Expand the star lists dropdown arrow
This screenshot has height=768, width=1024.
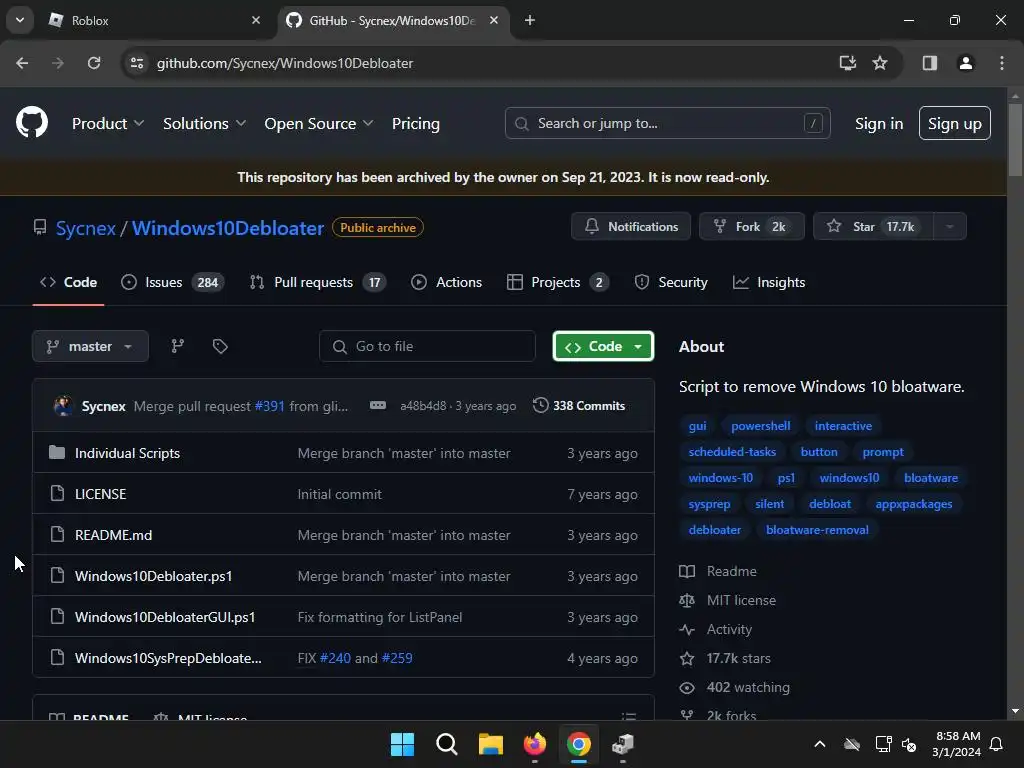950,227
